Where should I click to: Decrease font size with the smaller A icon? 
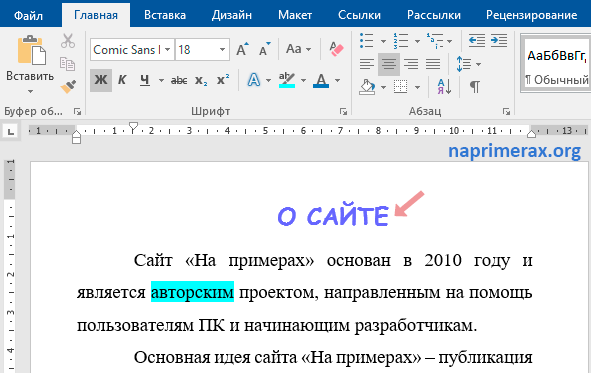click(x=265, y=49)
